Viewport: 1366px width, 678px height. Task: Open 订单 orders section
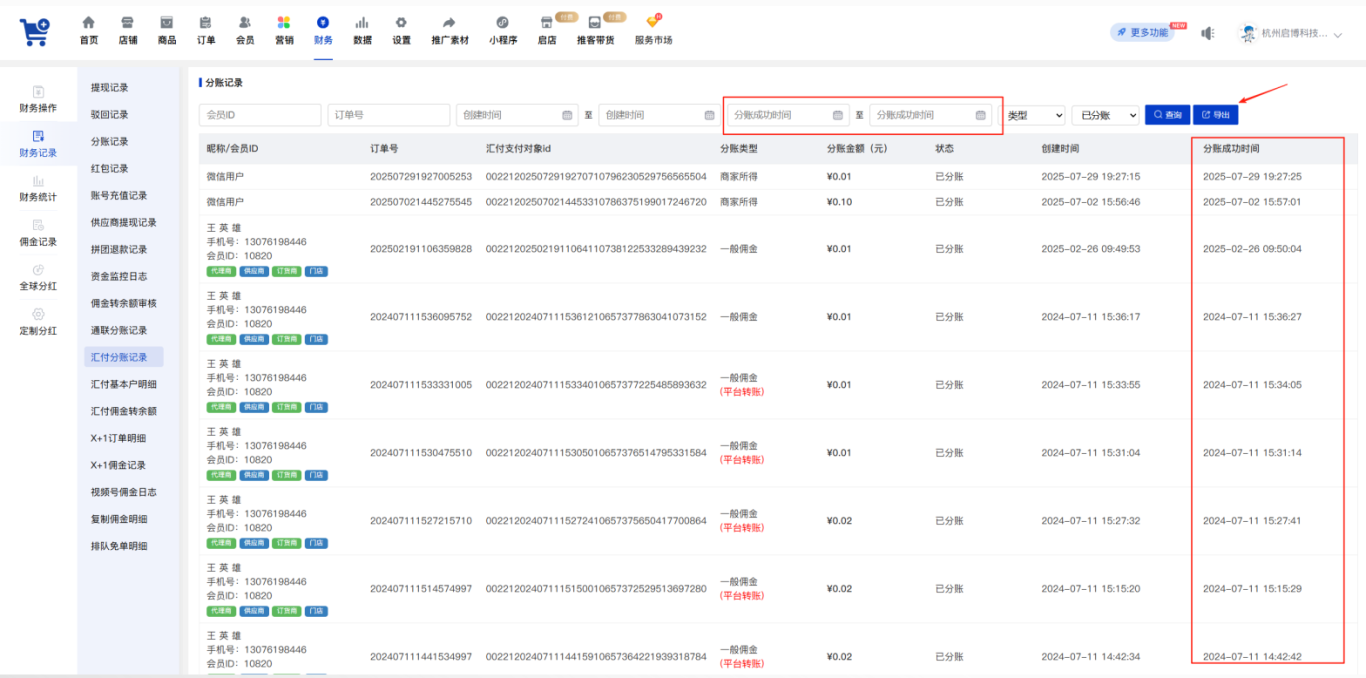tap(206, 31)
